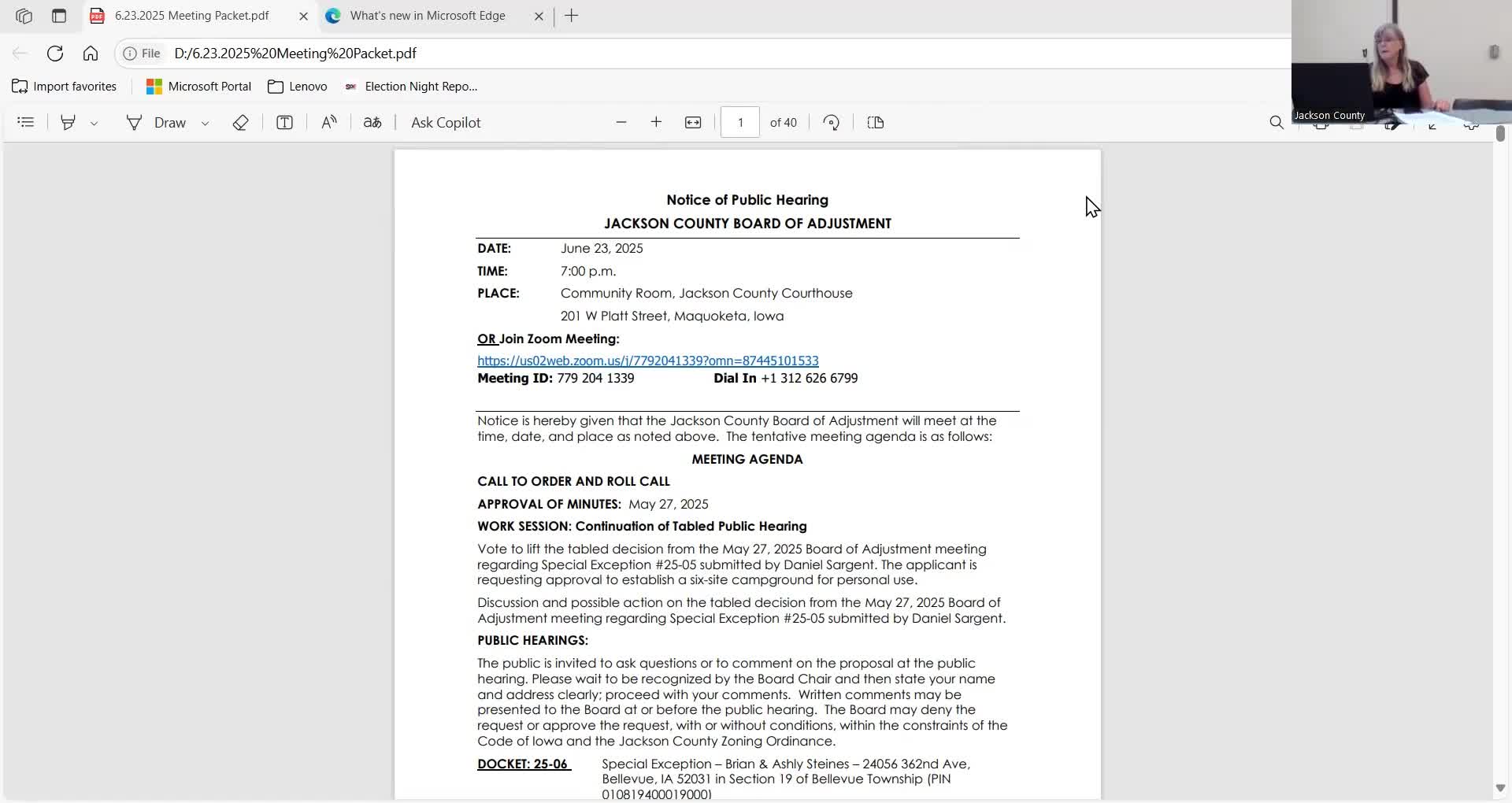This screenshot has width=1512, height=803.
Task: Open Election Night Repo... favorite
Action: click(411, 87)
